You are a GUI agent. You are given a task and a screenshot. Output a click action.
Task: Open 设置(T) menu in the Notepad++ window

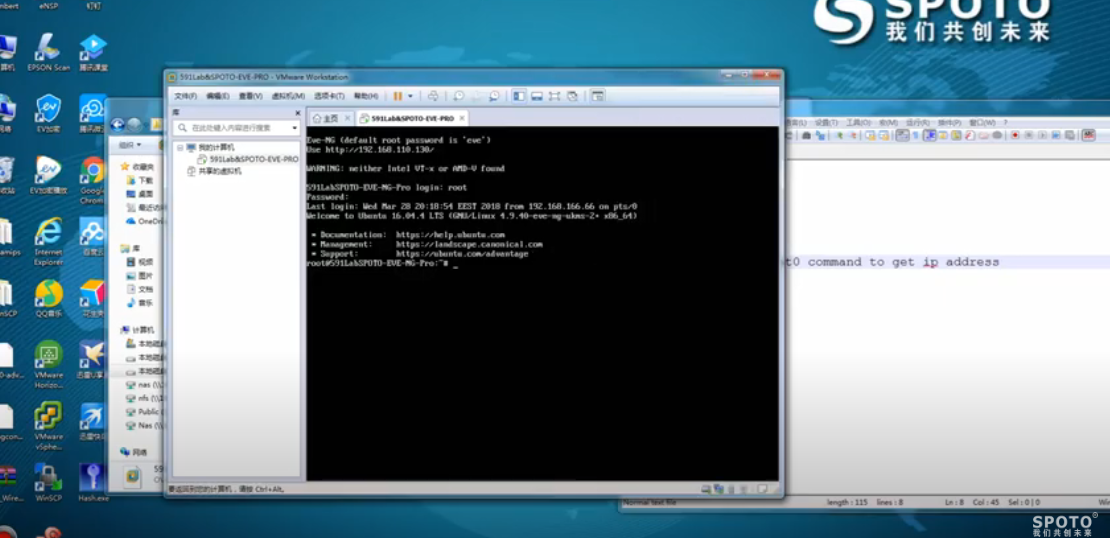click(x=825, y=123)
